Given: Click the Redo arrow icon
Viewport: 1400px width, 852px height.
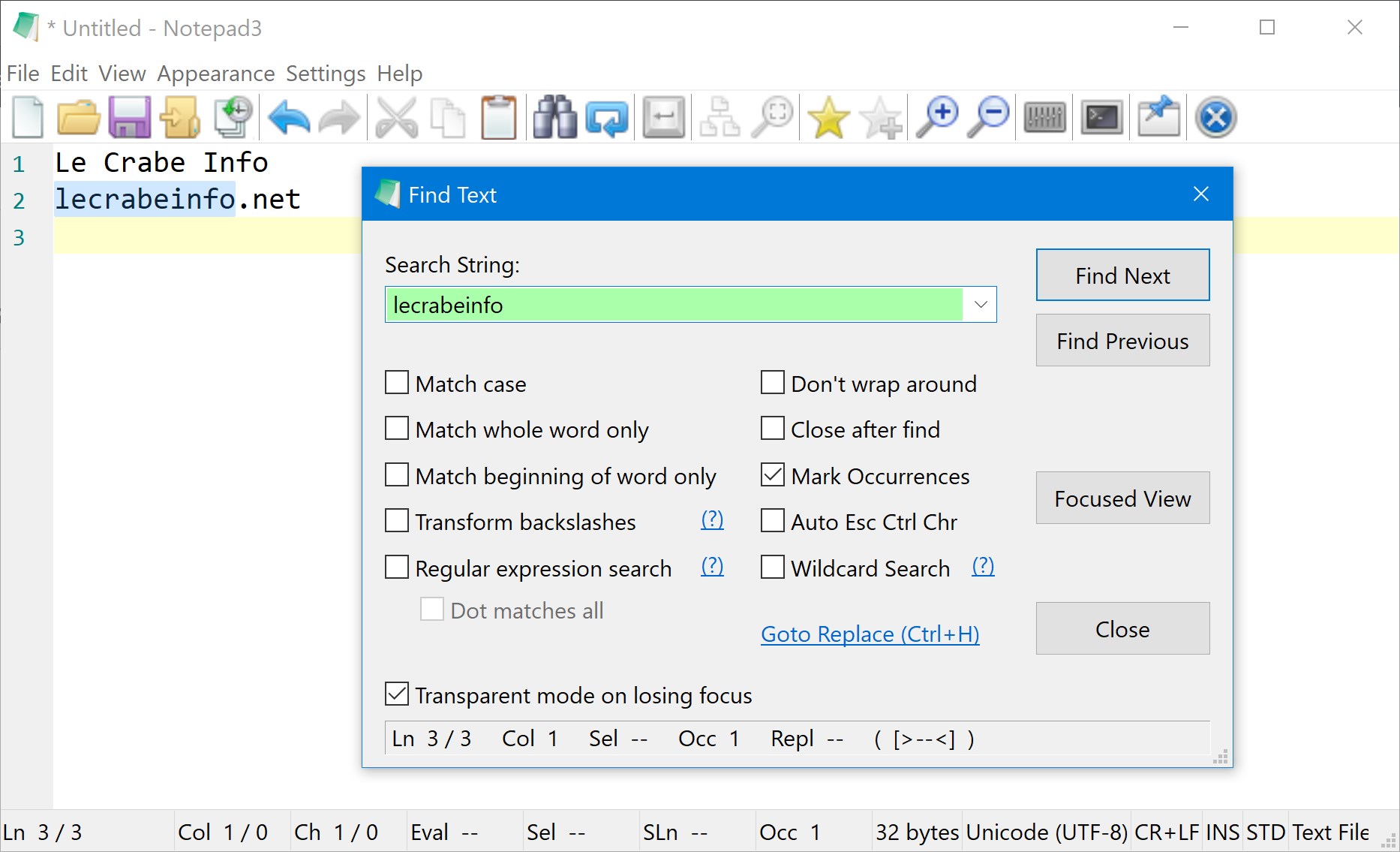Looking at the screenshot, I should (x=340, y=117).
